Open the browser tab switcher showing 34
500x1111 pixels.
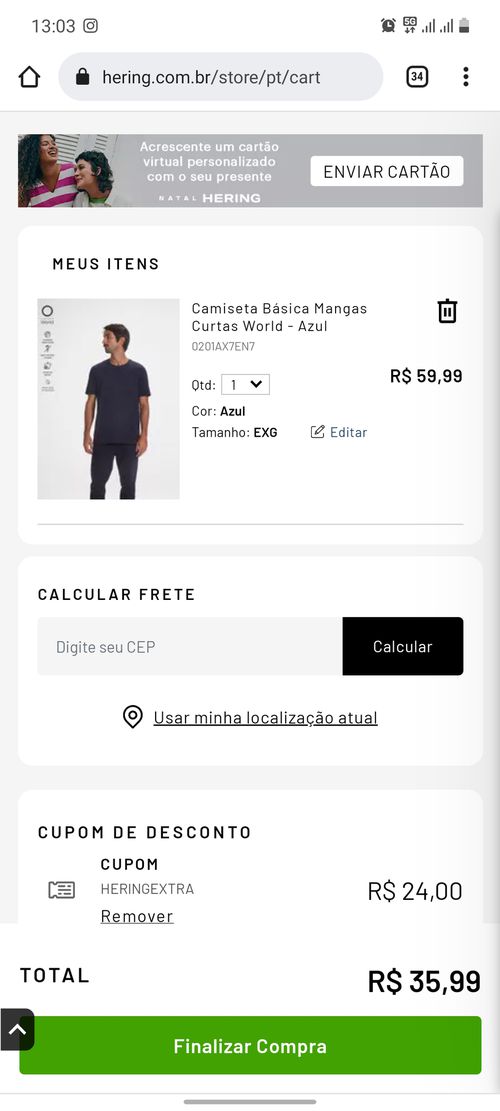click(417, 77)
